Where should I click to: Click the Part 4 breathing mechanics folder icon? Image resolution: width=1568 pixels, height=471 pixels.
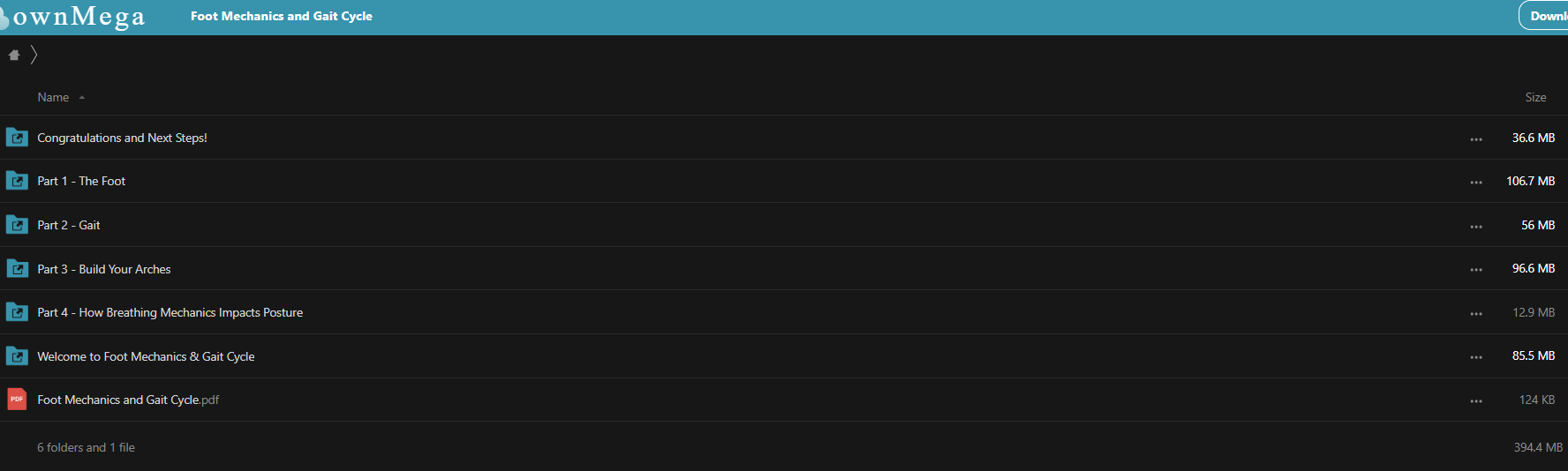click(x=17, y=312)
